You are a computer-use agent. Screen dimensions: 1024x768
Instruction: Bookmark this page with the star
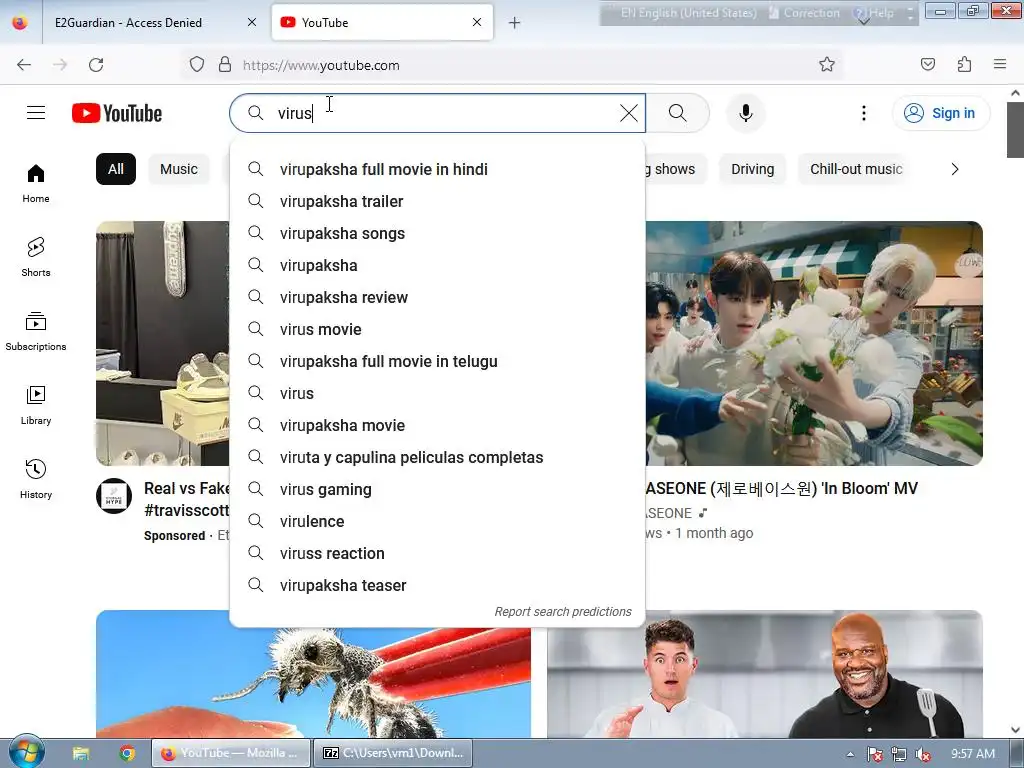(x=827, y=64)
